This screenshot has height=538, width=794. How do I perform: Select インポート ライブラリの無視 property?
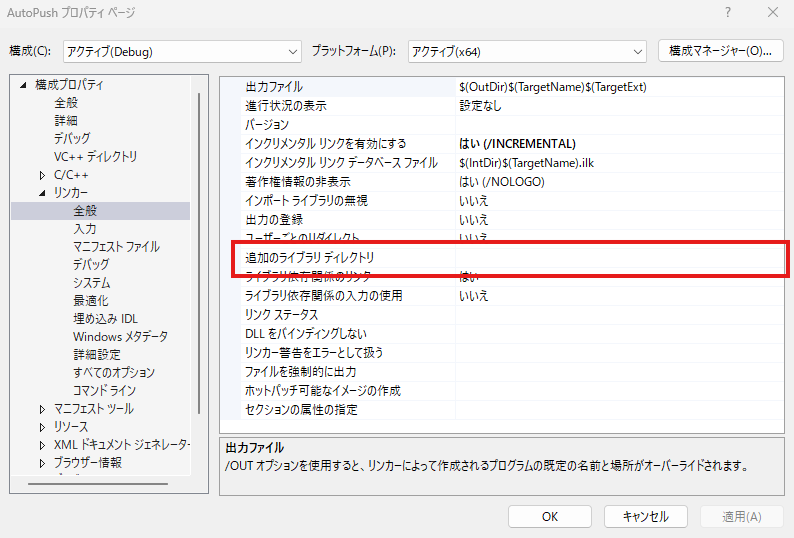pos(306,201)
